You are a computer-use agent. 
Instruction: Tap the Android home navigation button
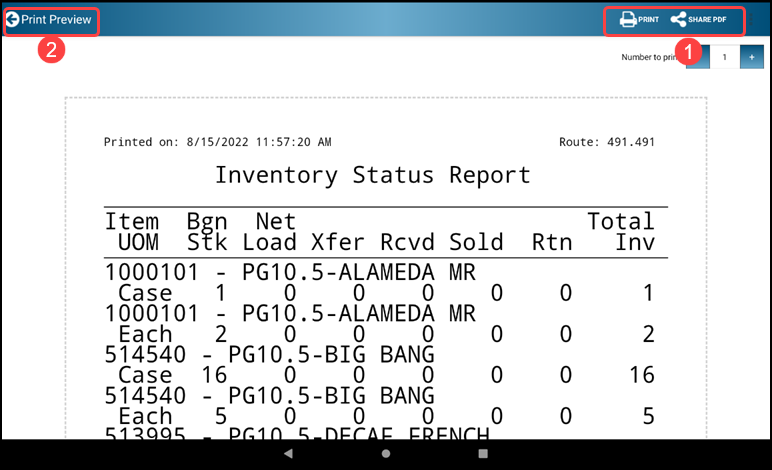(x=386, y=453)
